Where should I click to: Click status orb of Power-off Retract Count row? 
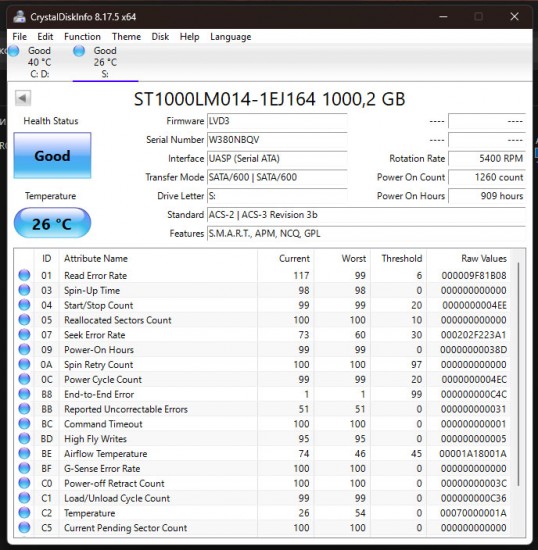24,483
